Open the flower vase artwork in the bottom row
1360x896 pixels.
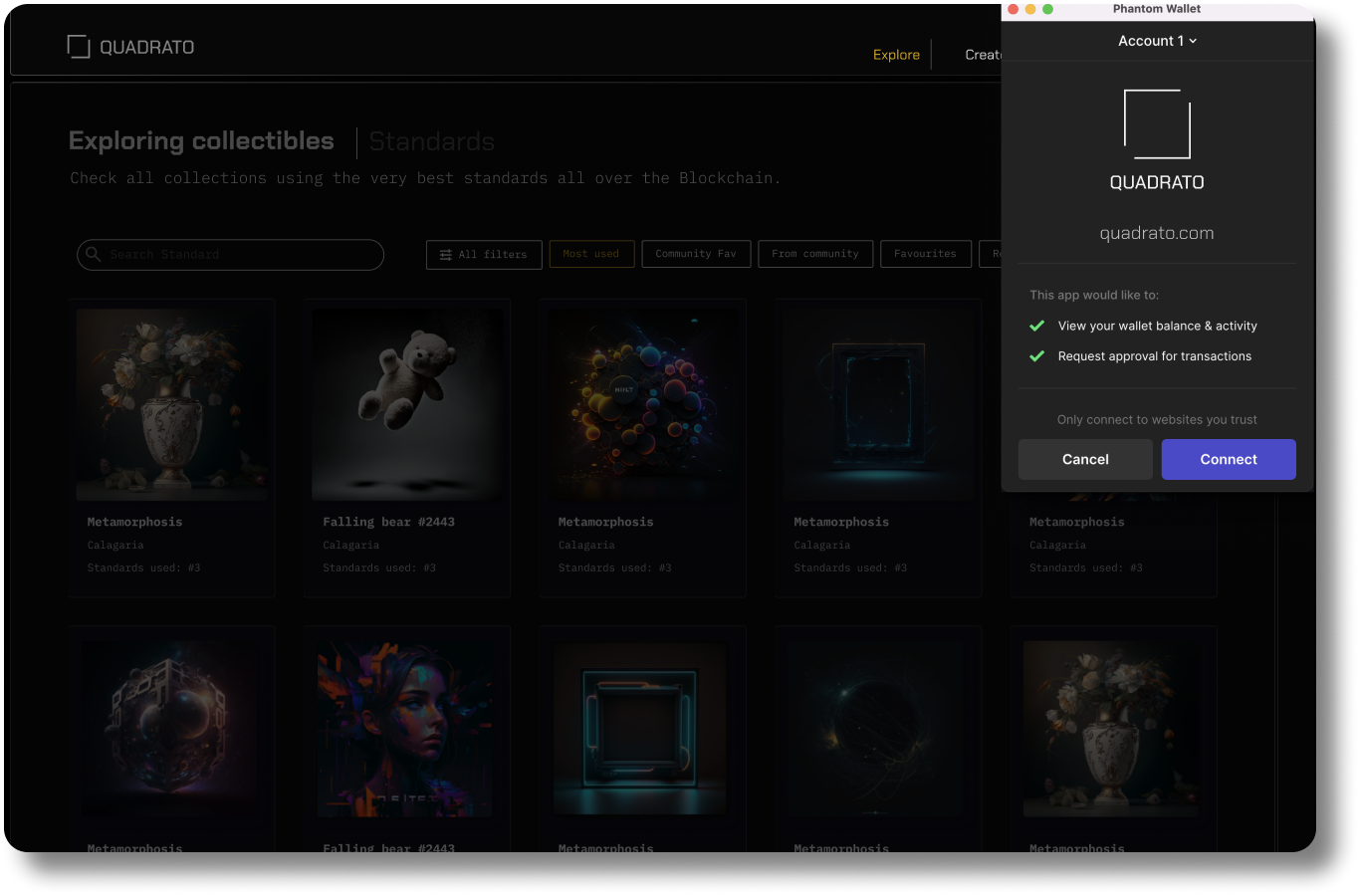coord(1111,730)
